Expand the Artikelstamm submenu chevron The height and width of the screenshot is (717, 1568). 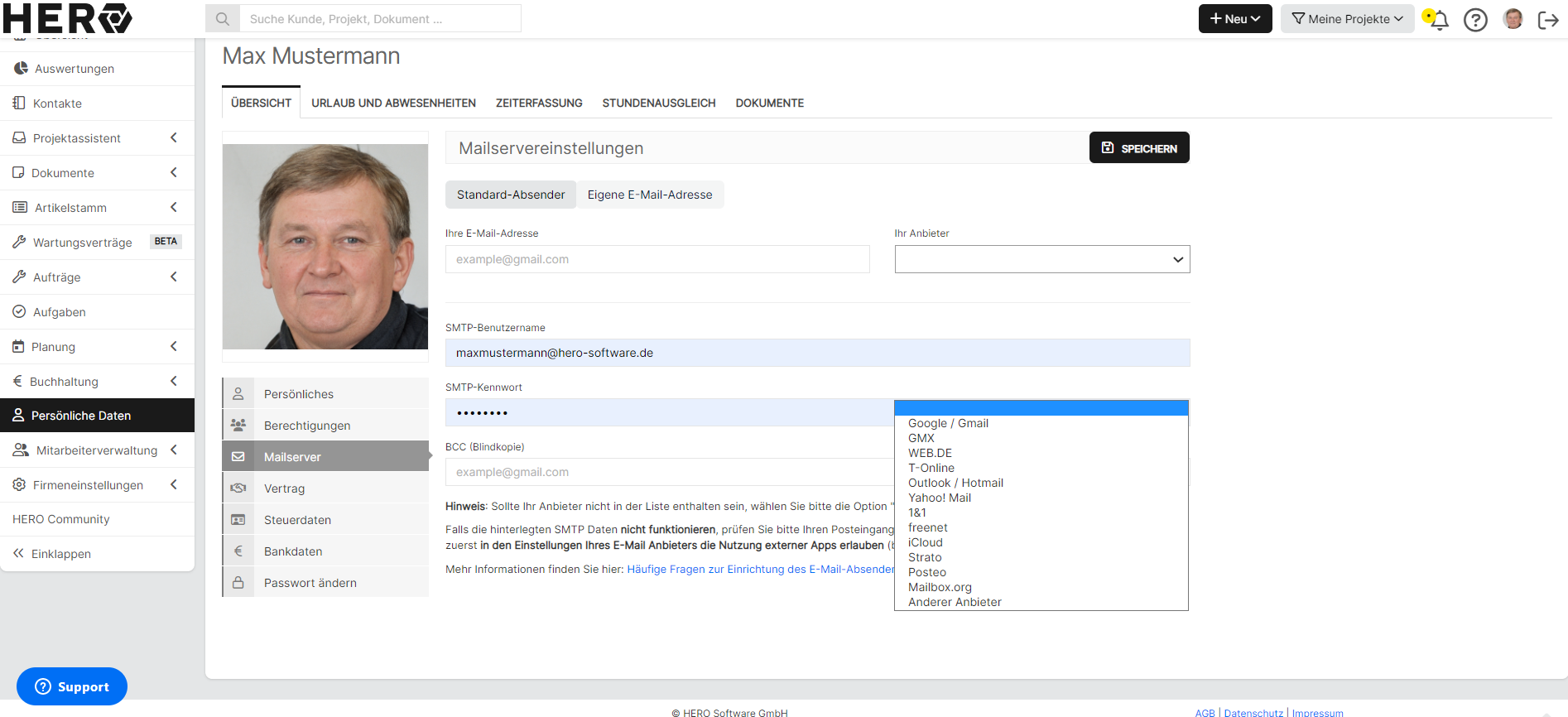click(x=174, y=207)
